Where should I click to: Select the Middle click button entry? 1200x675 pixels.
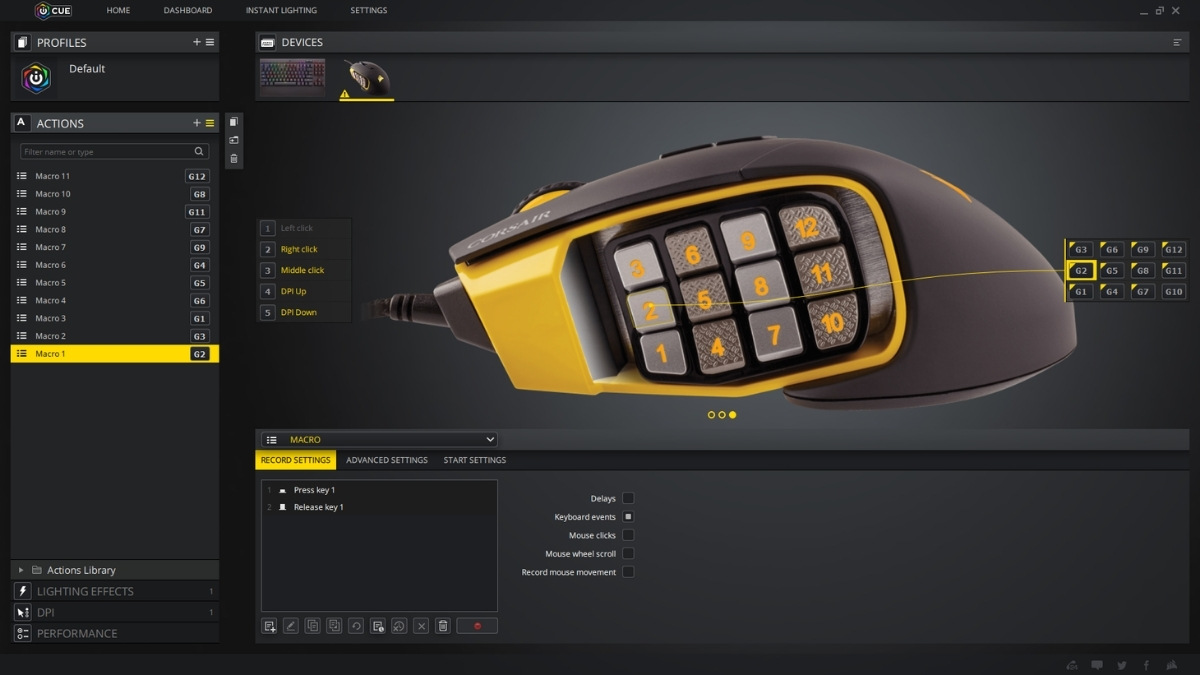click(305, 270)
